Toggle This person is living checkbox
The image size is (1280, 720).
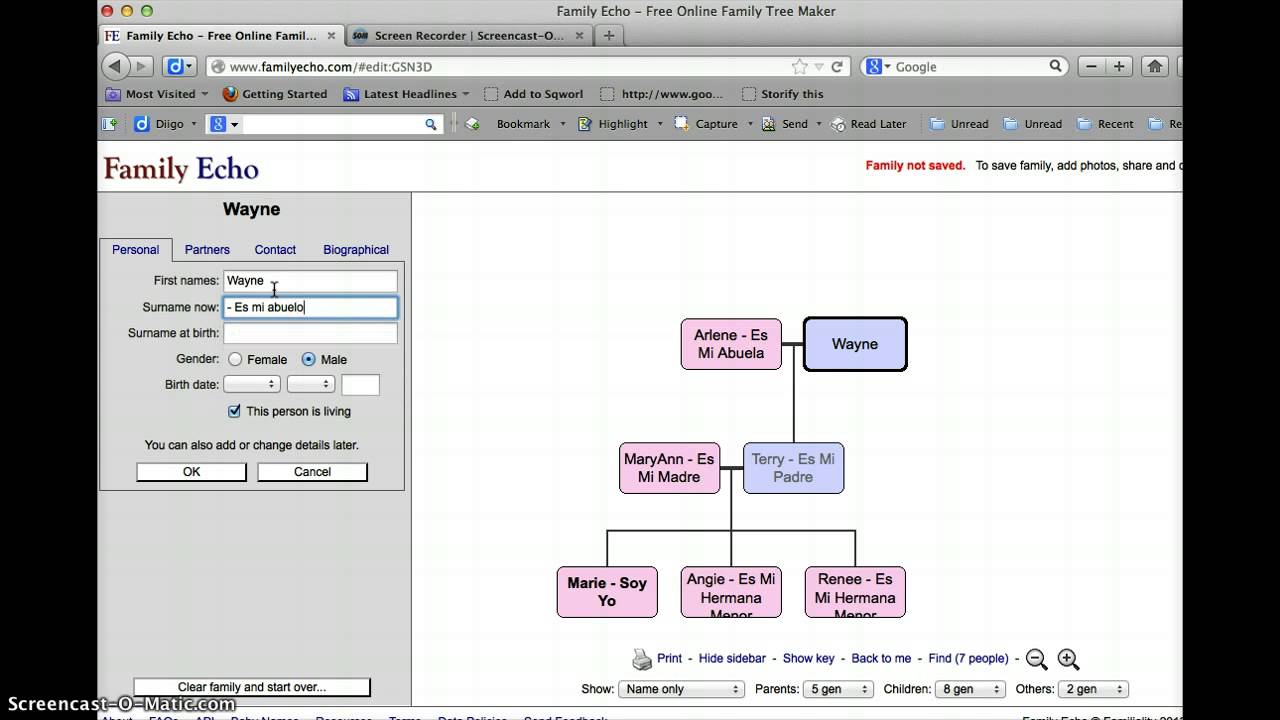click(234, 411)
